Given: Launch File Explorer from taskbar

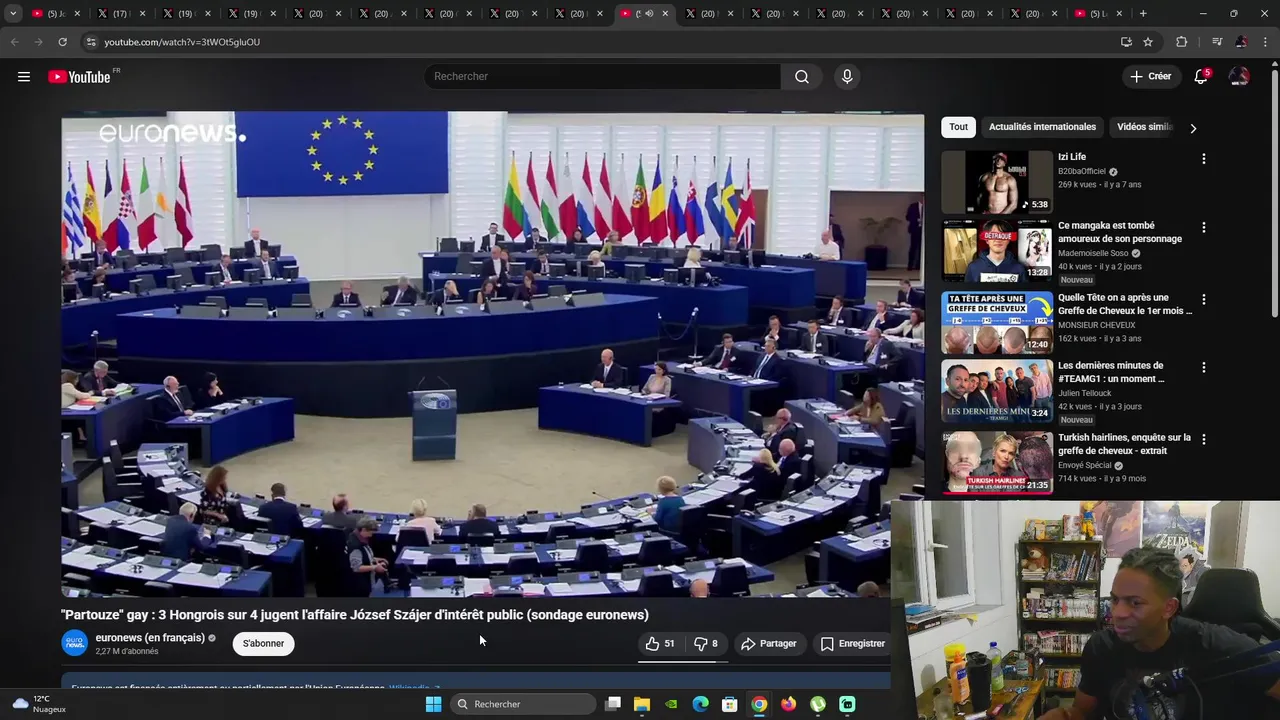Looking at the screenshot, I should 642,704.
